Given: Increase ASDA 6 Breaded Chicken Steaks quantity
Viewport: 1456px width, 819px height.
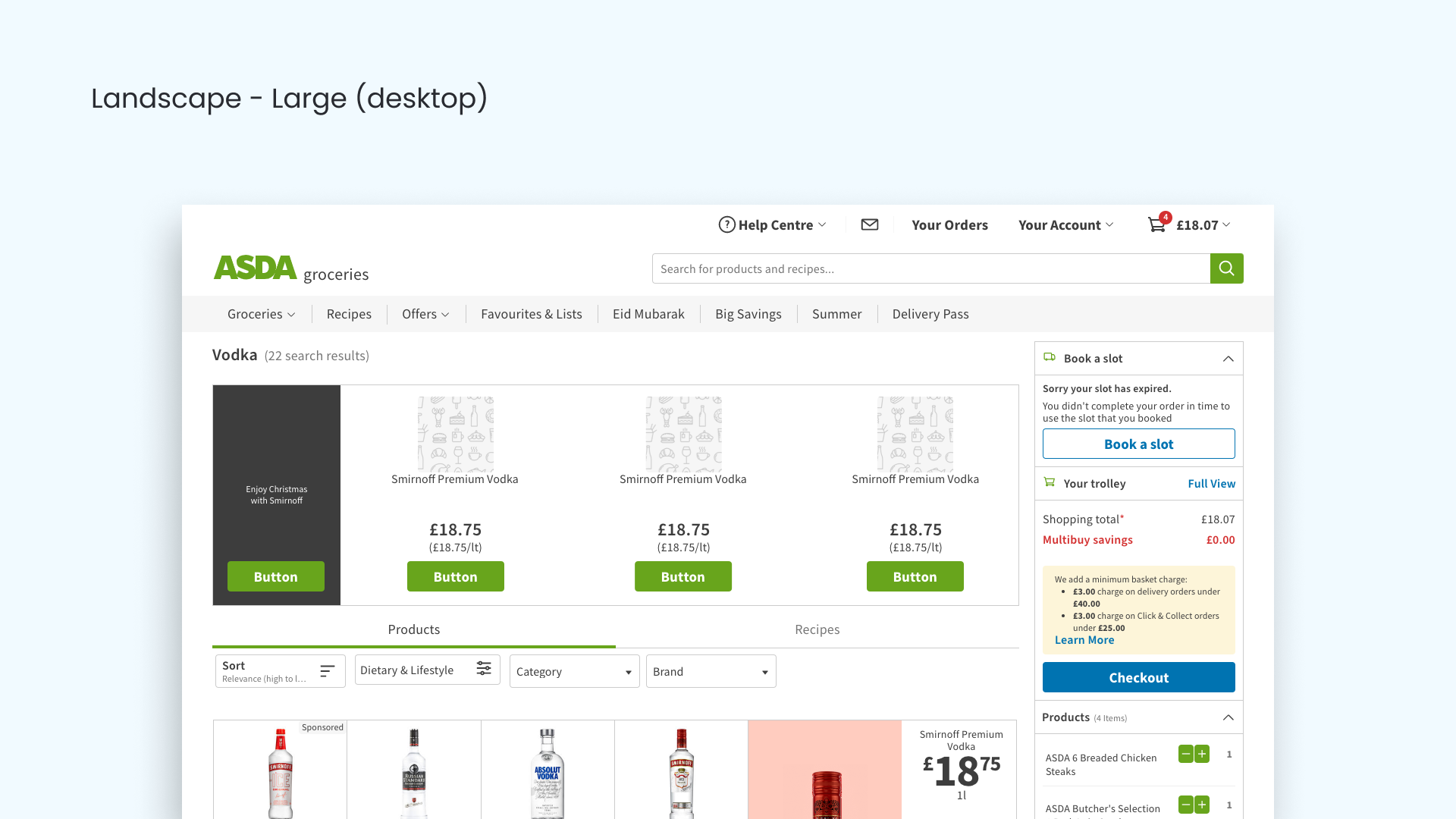Looking at the screenshot, I should point(1202,754).
